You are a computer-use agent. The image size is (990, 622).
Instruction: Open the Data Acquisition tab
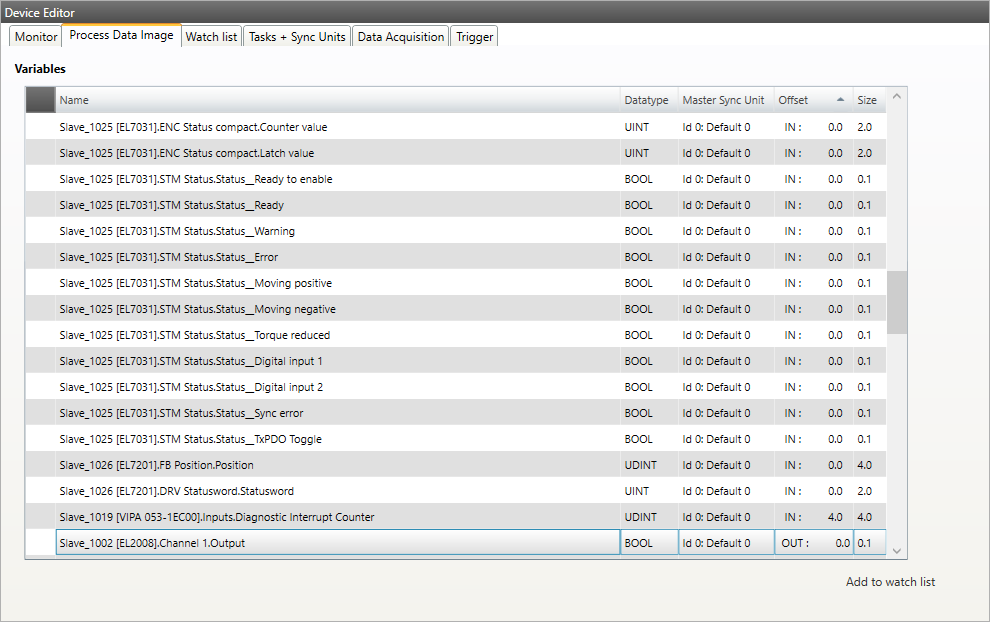pos(400,36)
